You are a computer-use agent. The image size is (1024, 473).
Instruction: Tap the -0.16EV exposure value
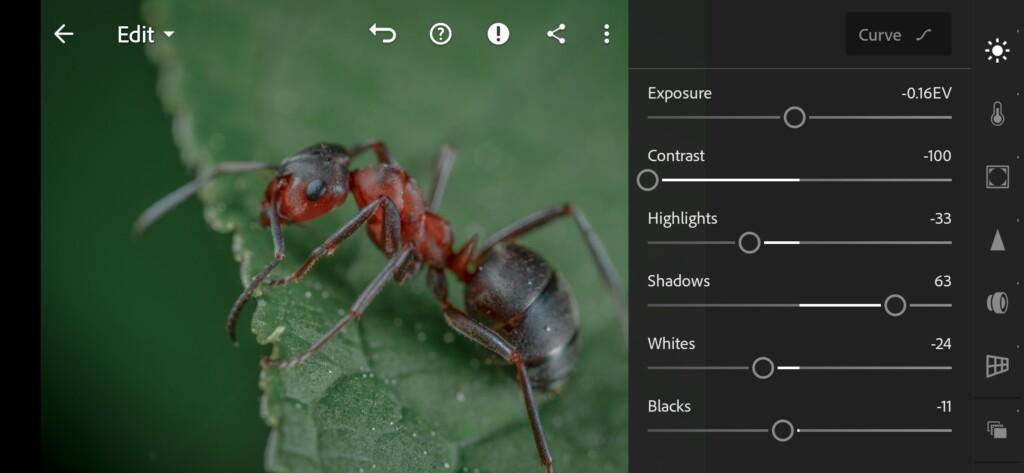[926, 93]
